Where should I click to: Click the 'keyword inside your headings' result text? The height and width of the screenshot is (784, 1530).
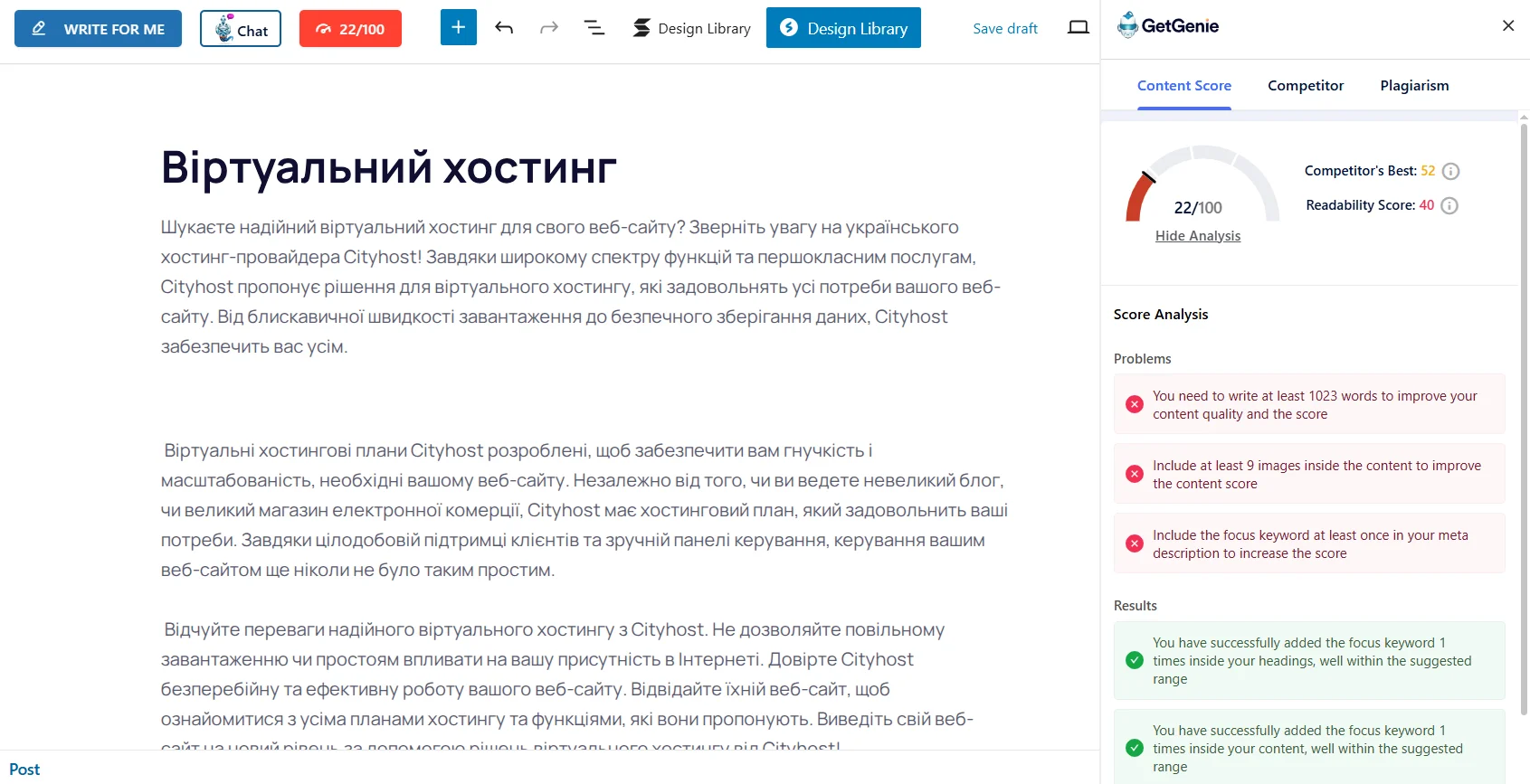tap(1312, 661)
